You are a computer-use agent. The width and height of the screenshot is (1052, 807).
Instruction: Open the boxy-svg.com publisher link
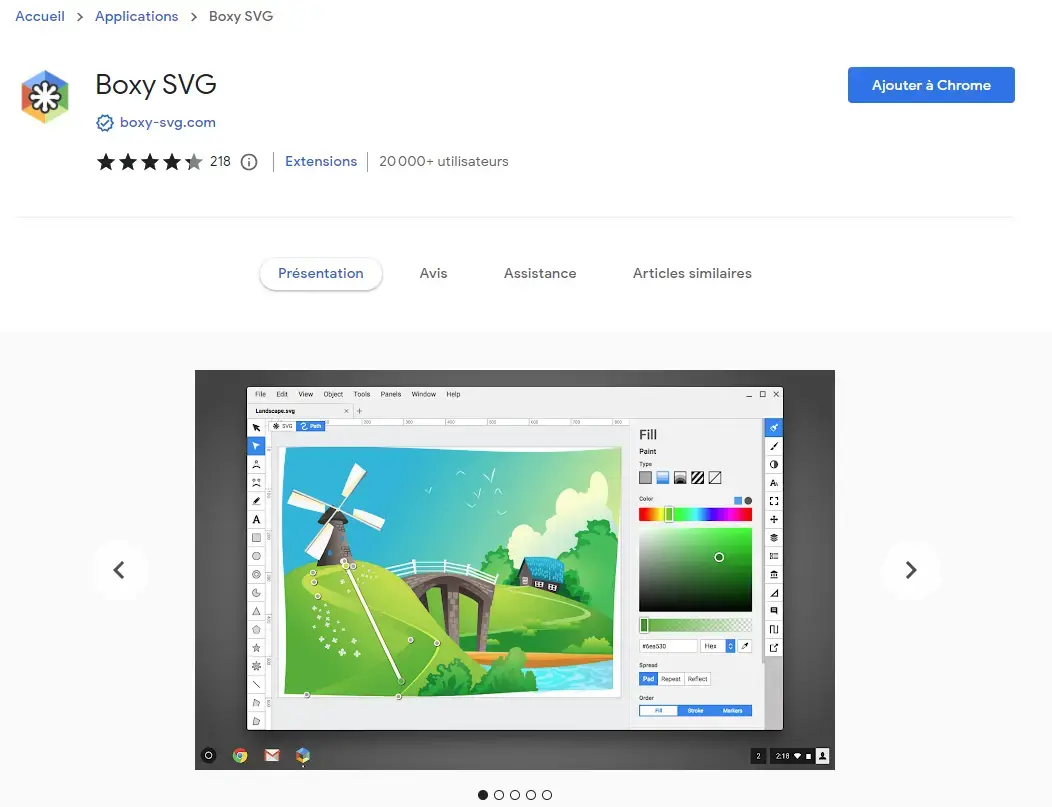pos(168,123)
